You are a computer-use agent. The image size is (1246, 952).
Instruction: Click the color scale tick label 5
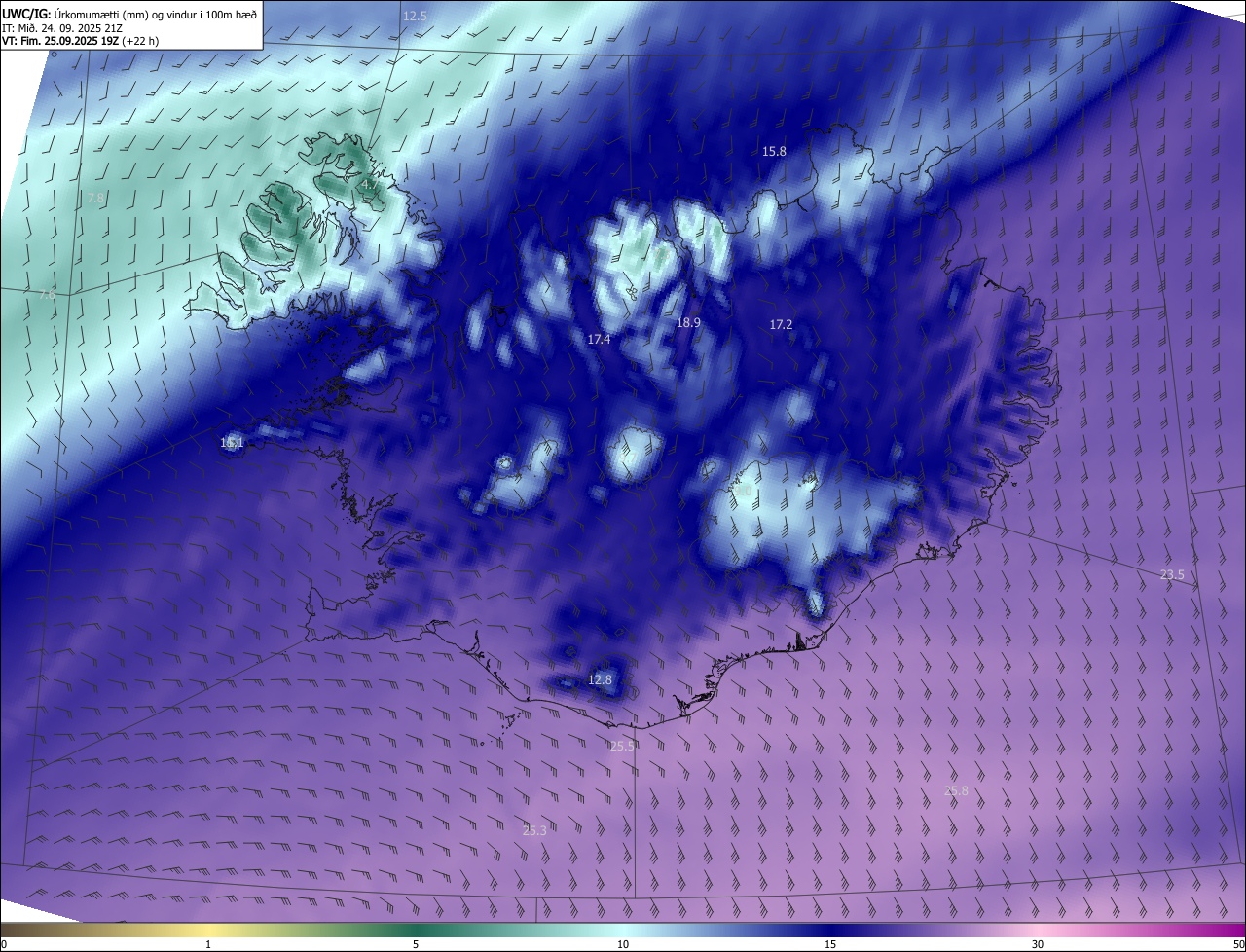[416, 945]
